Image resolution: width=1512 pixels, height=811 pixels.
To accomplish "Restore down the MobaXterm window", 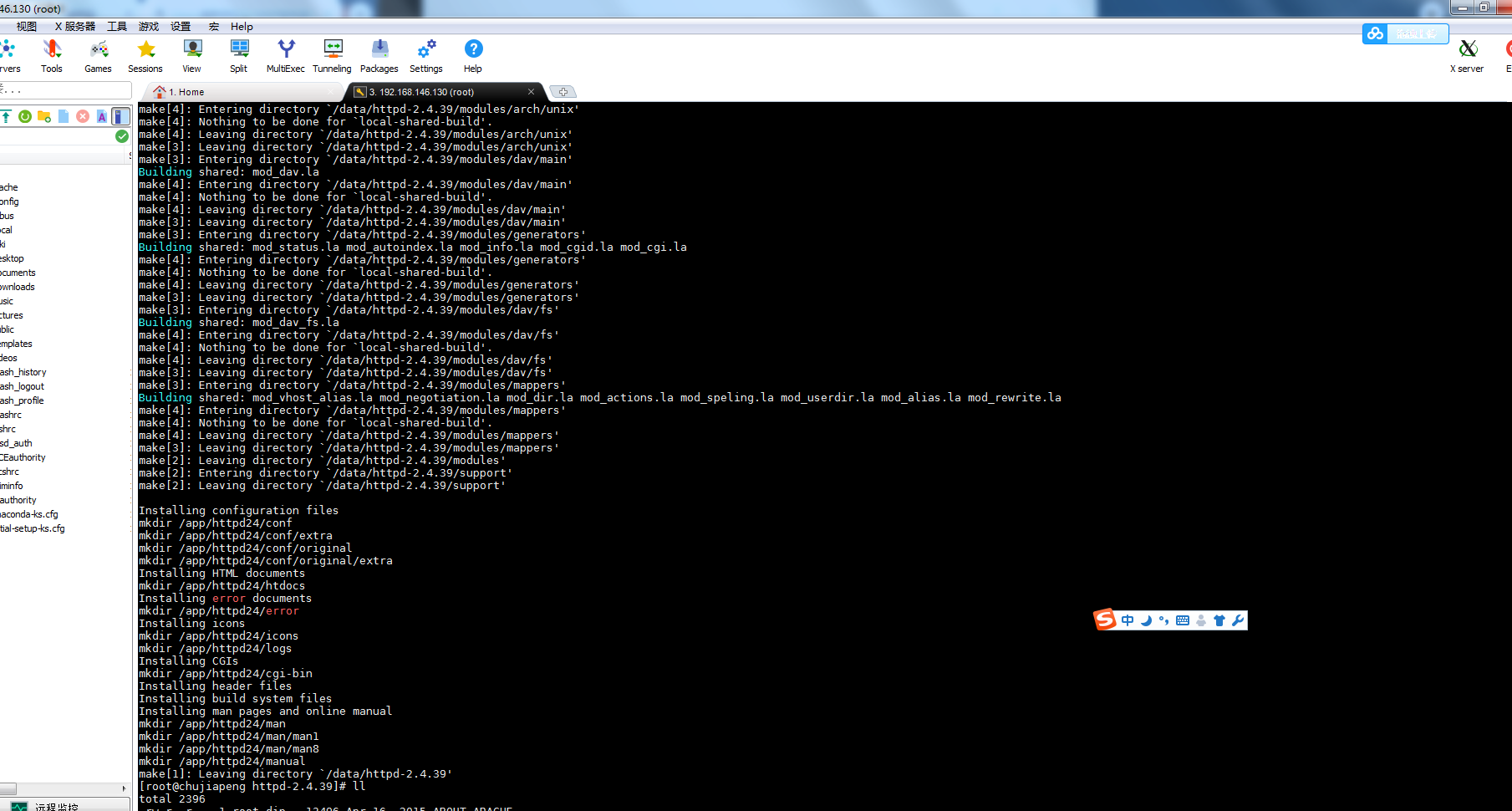I will pos(1484,8).
